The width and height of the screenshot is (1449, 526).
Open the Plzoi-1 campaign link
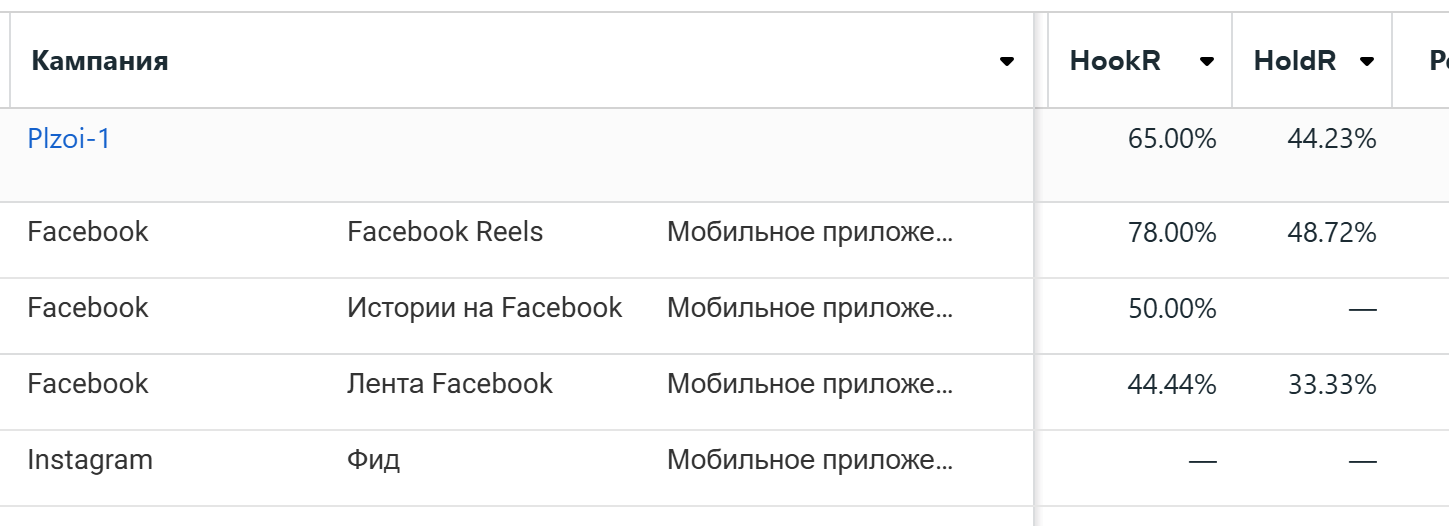click(69, 138)
